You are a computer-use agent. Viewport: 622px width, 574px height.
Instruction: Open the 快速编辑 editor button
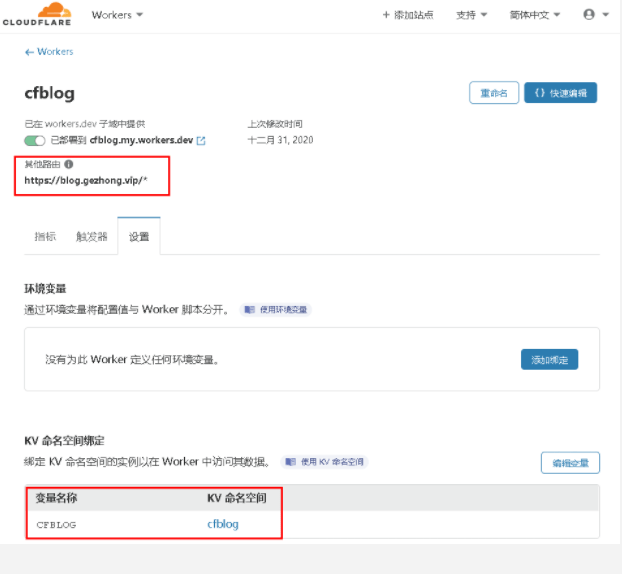tap(560, 93)
